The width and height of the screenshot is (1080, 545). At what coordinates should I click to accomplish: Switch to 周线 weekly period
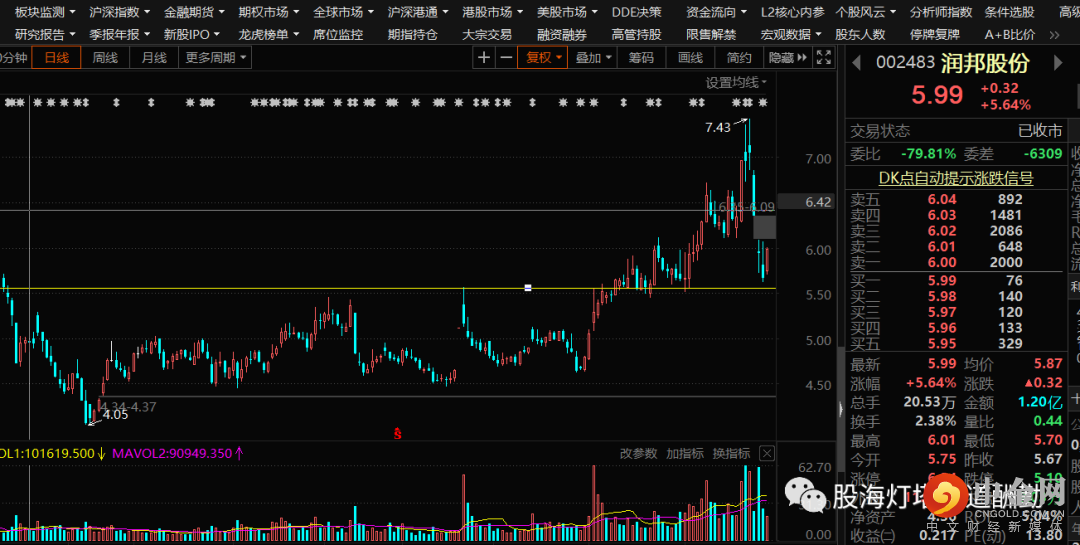click(x=105, y=58)
